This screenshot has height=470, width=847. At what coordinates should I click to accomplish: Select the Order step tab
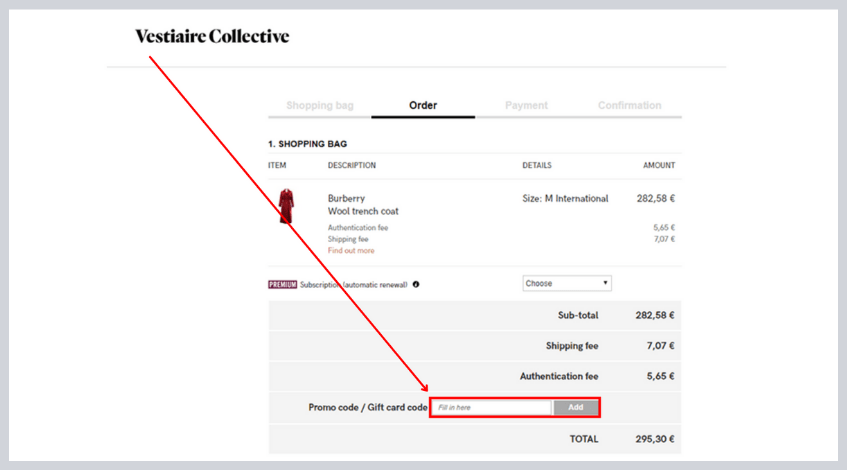(423, 105)
